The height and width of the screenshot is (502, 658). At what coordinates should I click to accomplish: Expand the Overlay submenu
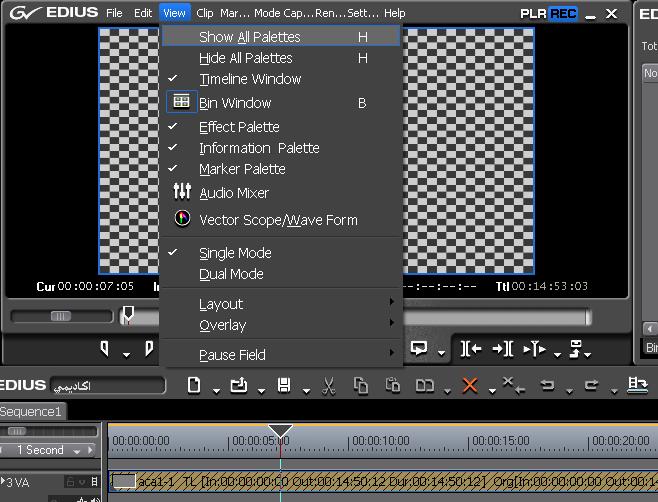coord(222,325)
